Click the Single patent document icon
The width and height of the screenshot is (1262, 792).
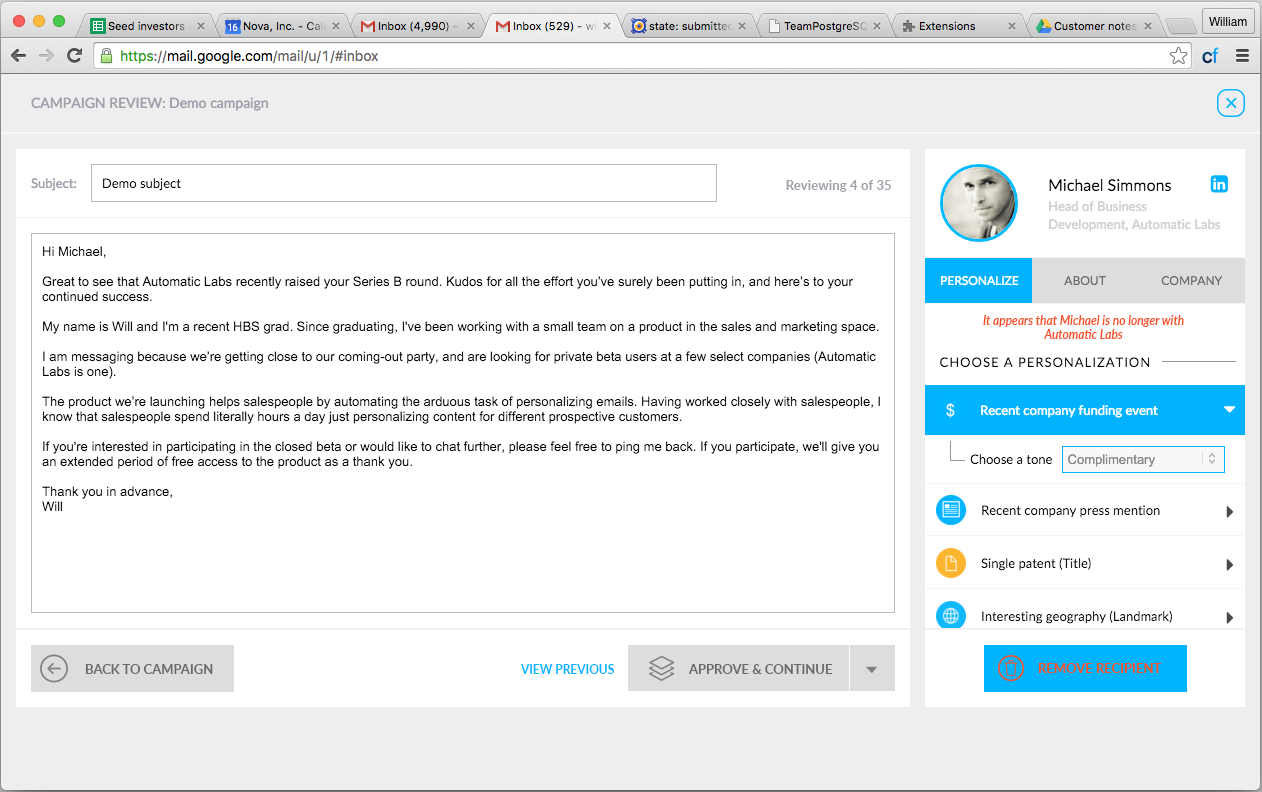pyautogui.click(x=951, y=563)
